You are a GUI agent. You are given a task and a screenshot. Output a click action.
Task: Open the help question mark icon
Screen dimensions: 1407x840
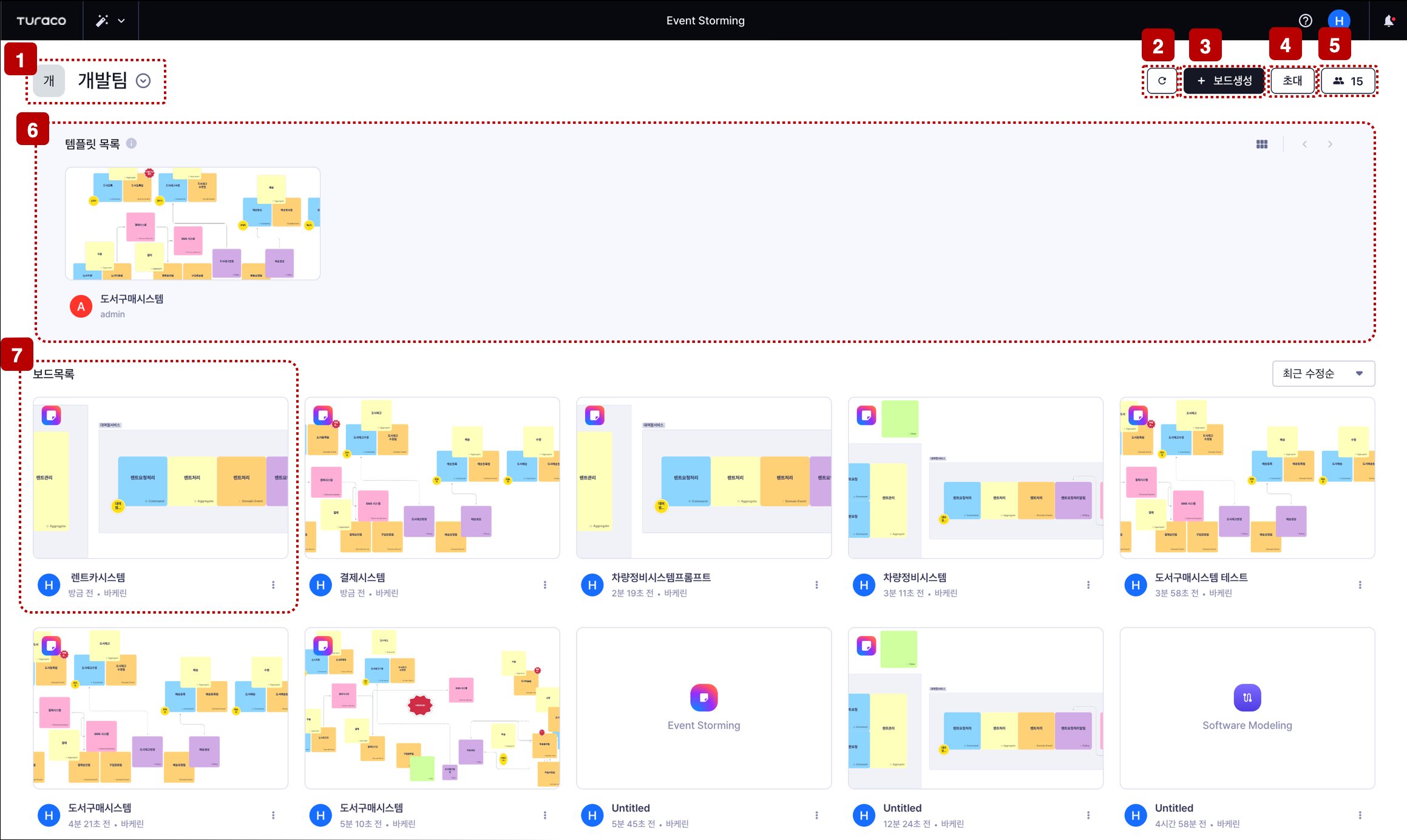[1305, 21]
